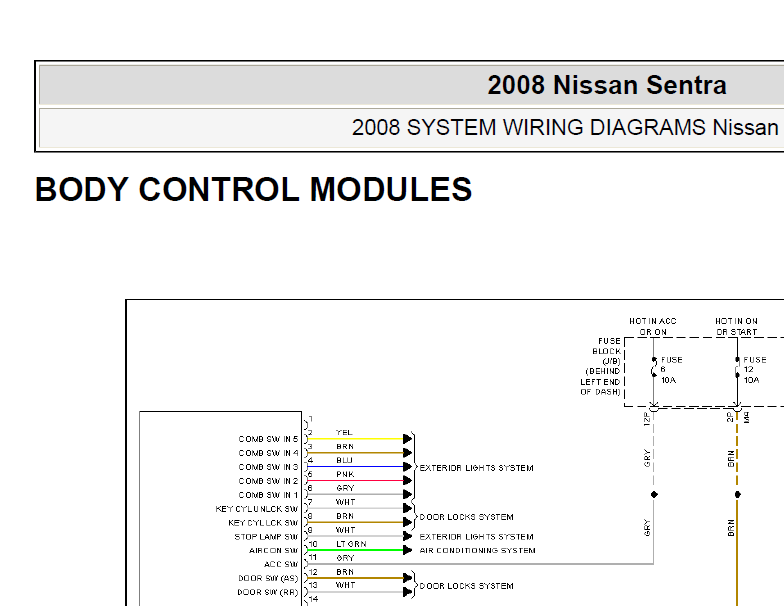The image size is (784, 606).
Task: Click the "PNK" wire color label
Action: (x=345, y=474)
